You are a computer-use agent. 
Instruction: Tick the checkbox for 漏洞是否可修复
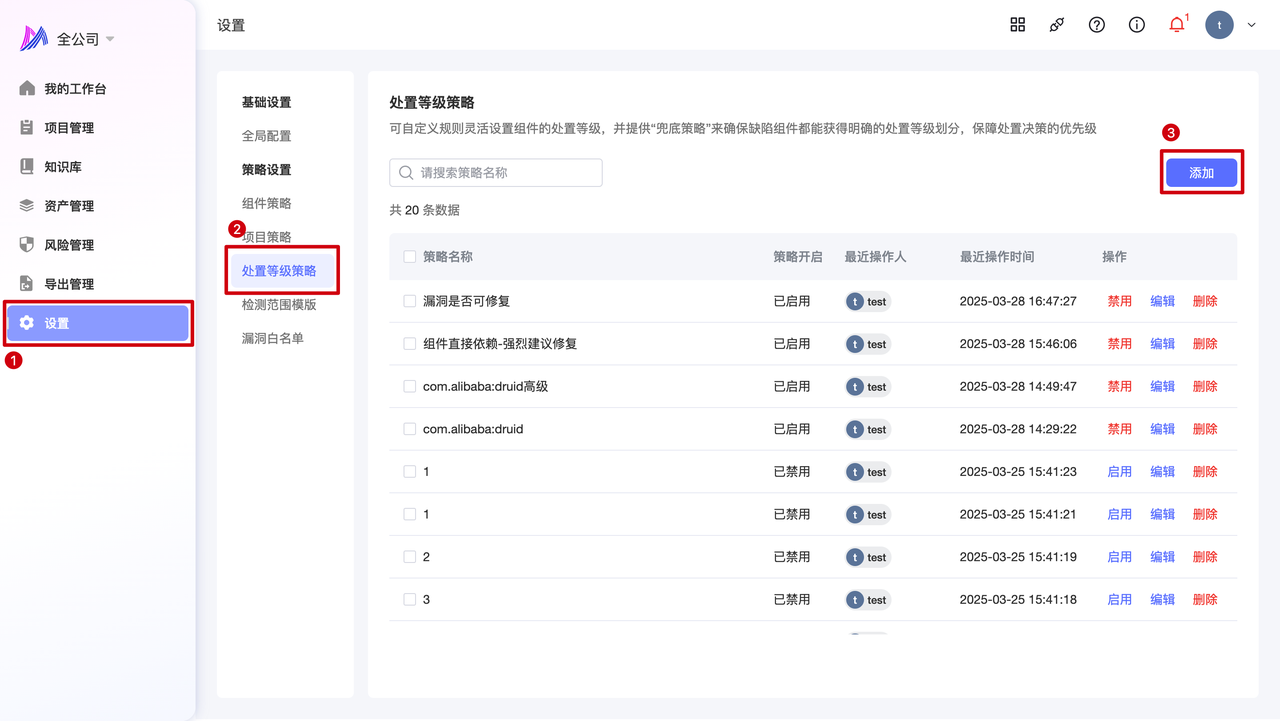click(x=410, y=301)
